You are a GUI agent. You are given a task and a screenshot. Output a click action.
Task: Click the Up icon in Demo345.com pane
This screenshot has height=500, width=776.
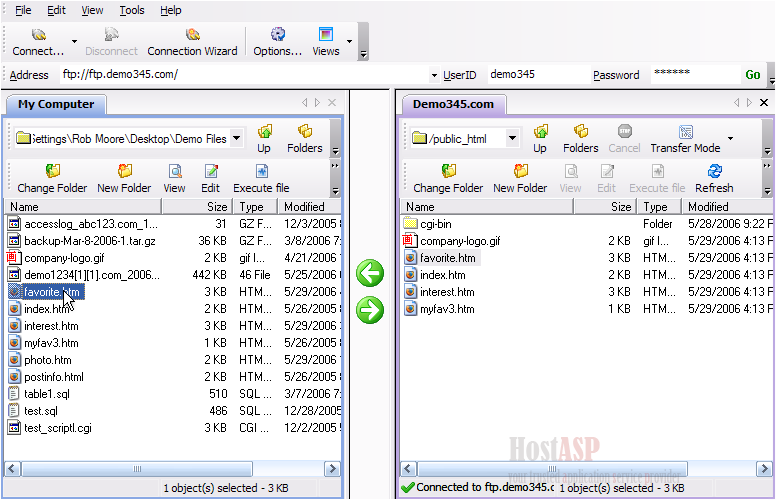[x=540, y=139]
